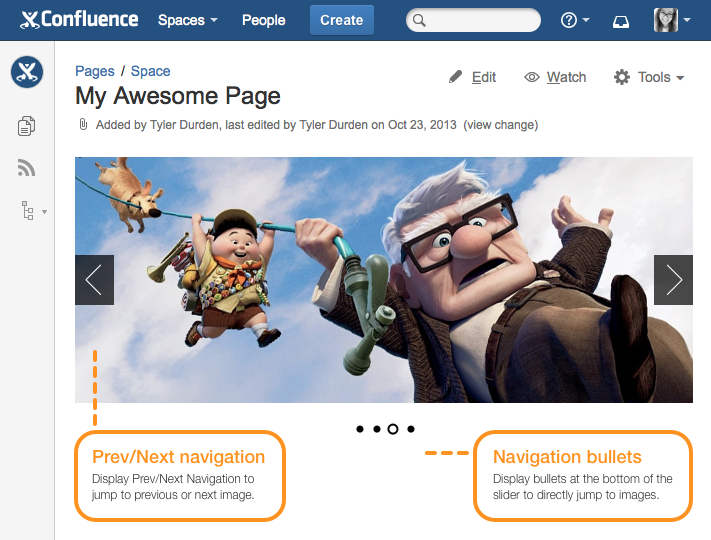This screenshot has width=711, height=540.
Task: Select the third highlighted navigation bullet
Action: [393, 429]
